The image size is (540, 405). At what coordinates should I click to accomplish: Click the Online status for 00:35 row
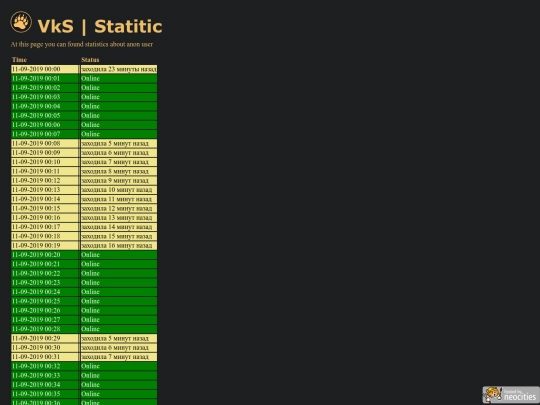119,394
